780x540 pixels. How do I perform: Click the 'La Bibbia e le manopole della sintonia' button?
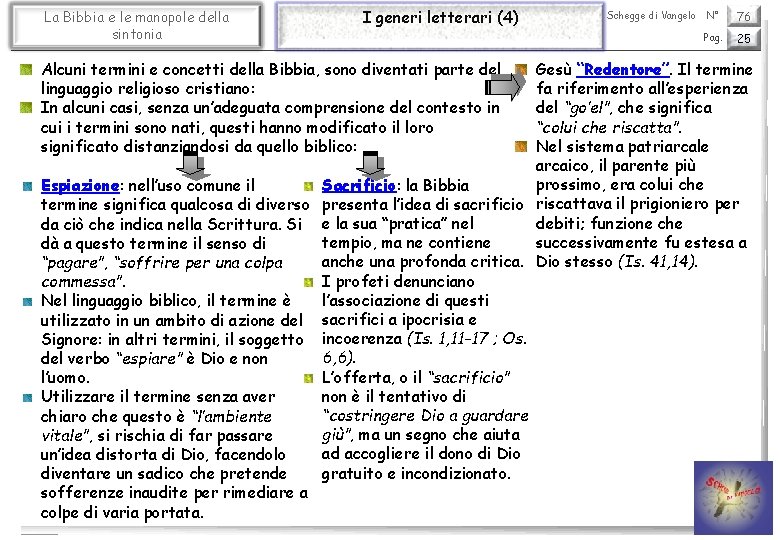(x=137, y=25)
